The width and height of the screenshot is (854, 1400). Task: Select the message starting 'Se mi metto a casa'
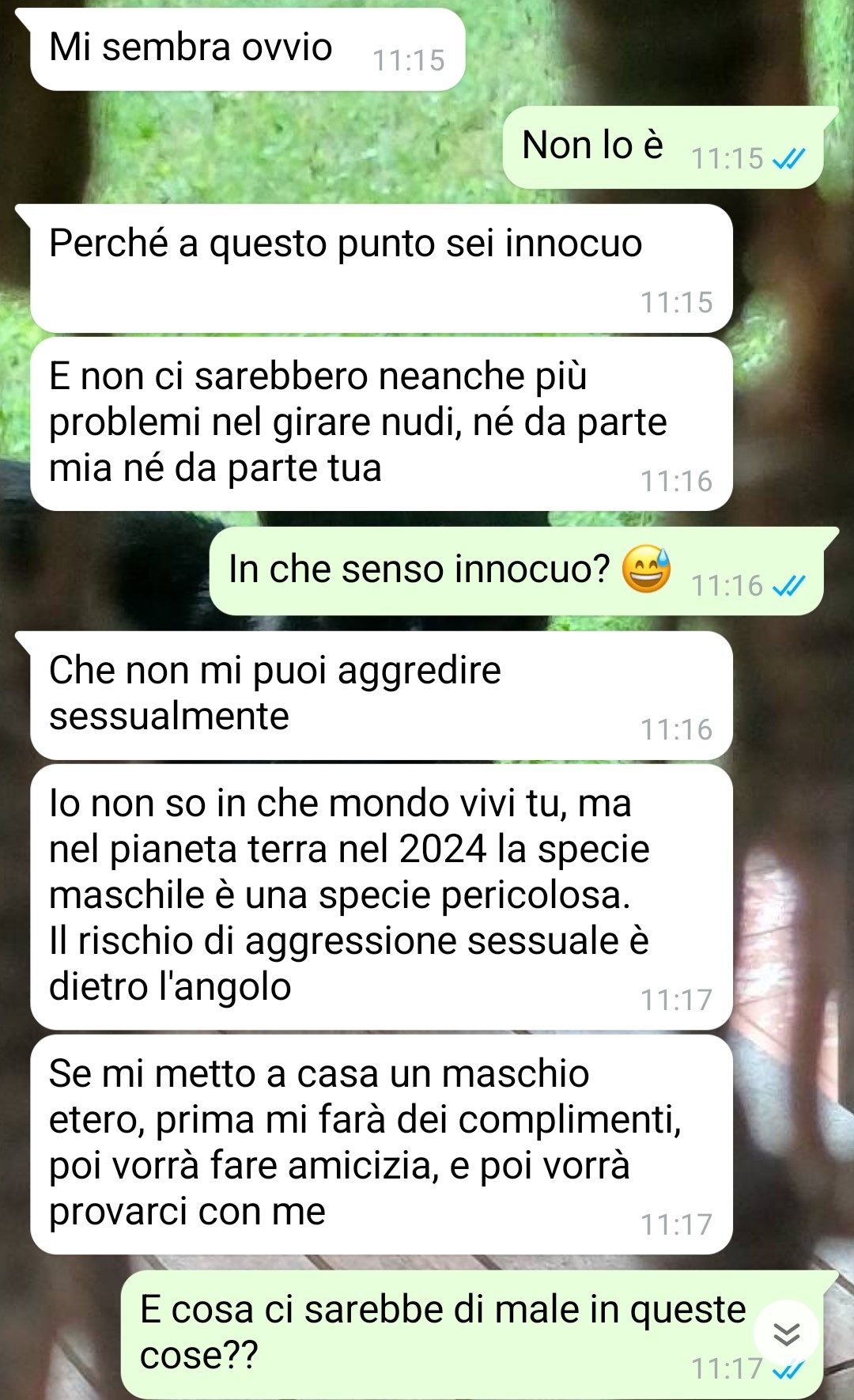click(x=381, y=1145)
